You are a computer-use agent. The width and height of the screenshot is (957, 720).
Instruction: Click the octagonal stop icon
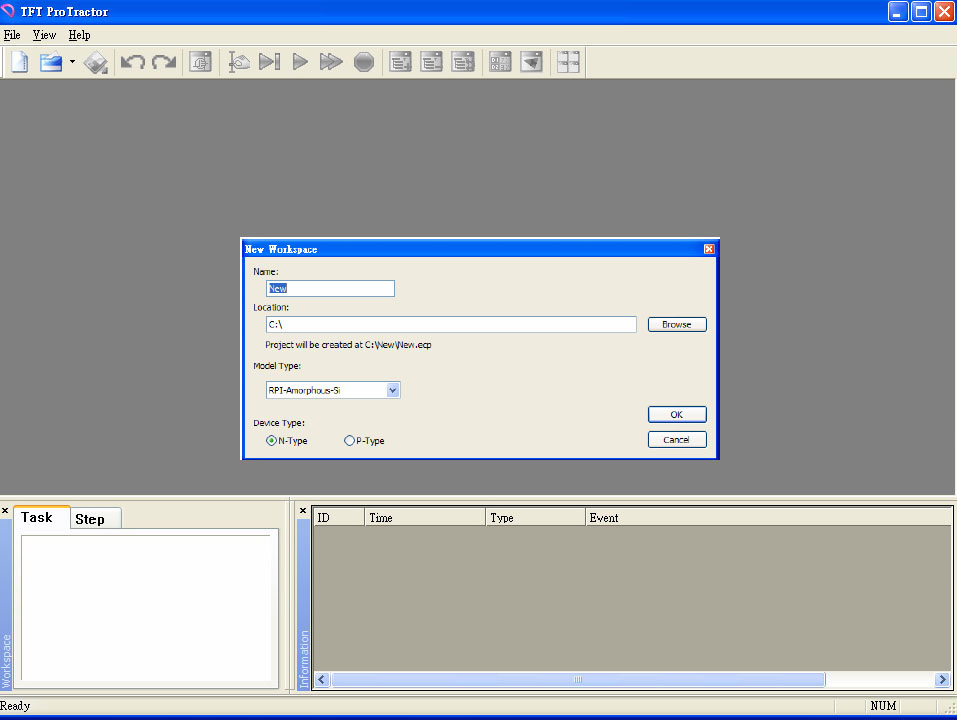click(x=363, y=62)
